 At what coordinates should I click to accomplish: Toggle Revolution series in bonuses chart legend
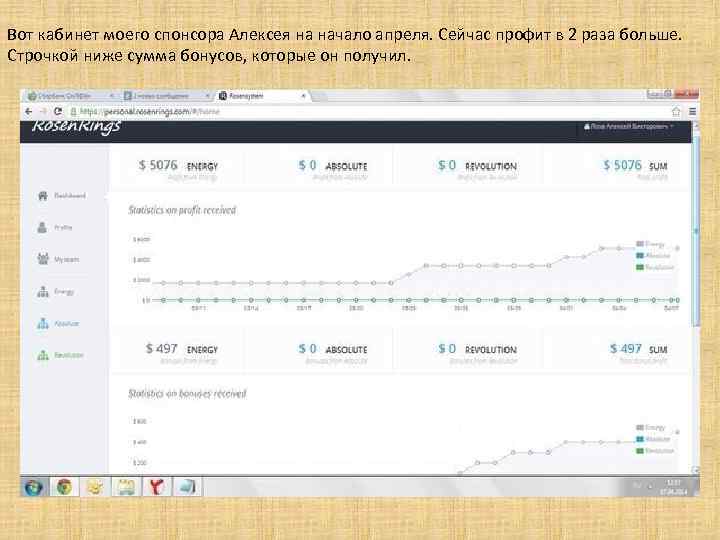655,450
